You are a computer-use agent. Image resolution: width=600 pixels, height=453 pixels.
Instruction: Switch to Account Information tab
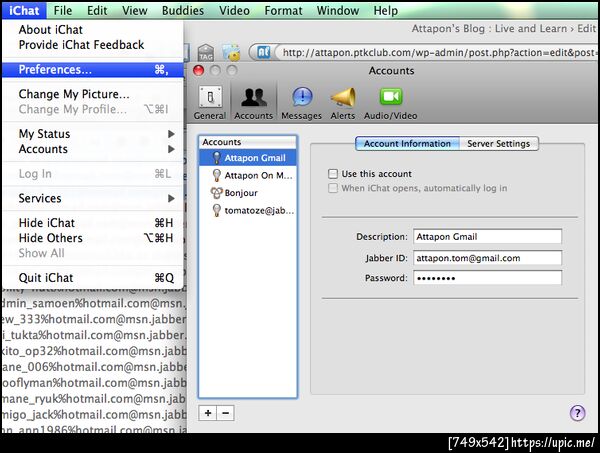click(x=407, y=143)
